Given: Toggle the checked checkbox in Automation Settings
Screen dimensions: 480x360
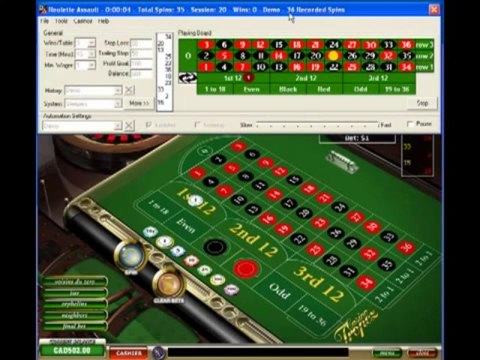Looking at the screenshot, I should tap(149, 125).
